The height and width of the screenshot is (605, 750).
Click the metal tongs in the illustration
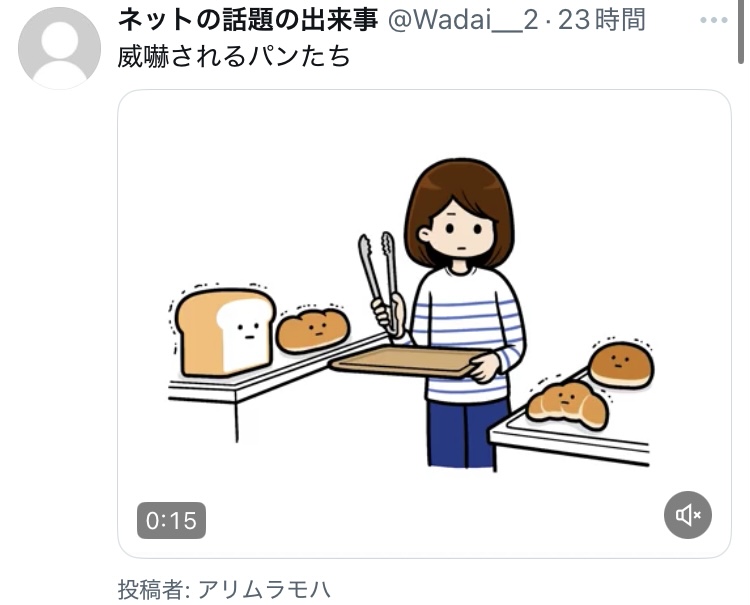pos(380,282)
